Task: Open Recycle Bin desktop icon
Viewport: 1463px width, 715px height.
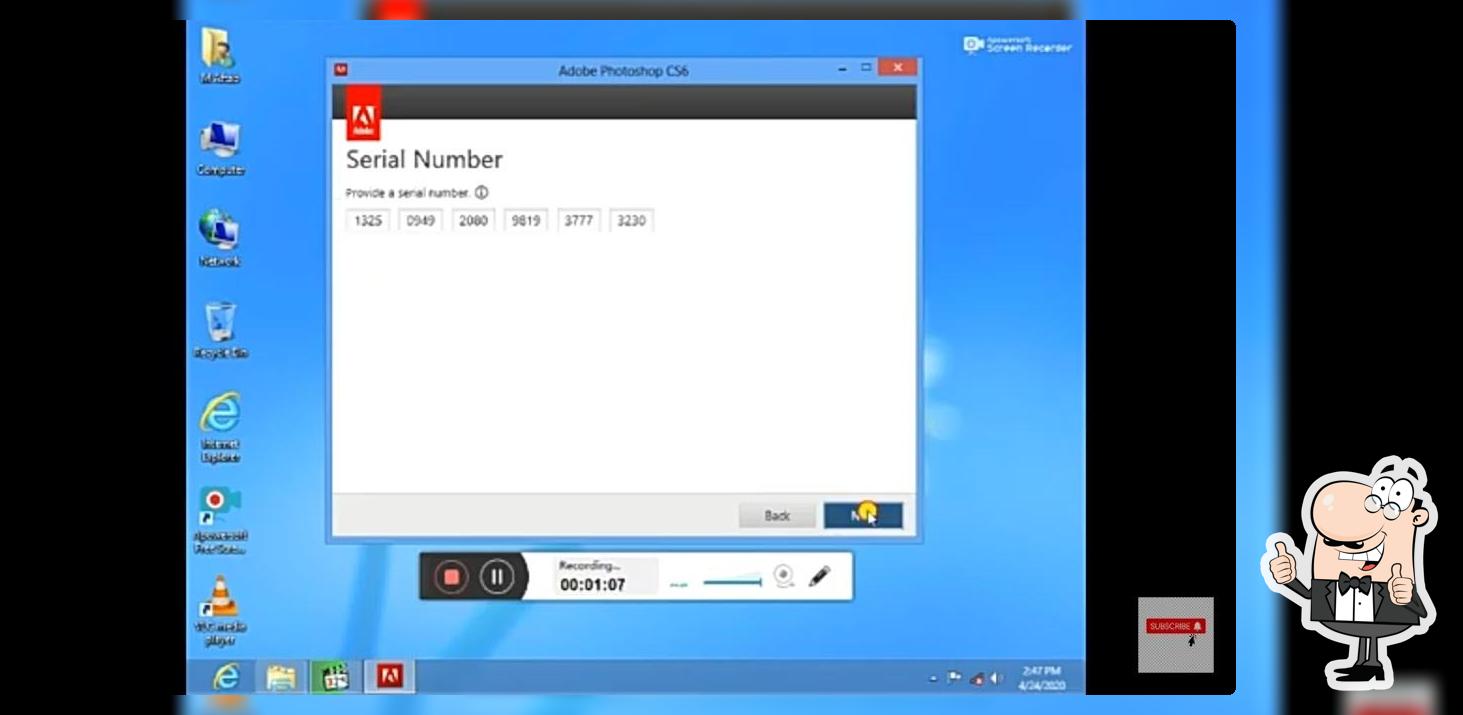Action: (221, 330)
